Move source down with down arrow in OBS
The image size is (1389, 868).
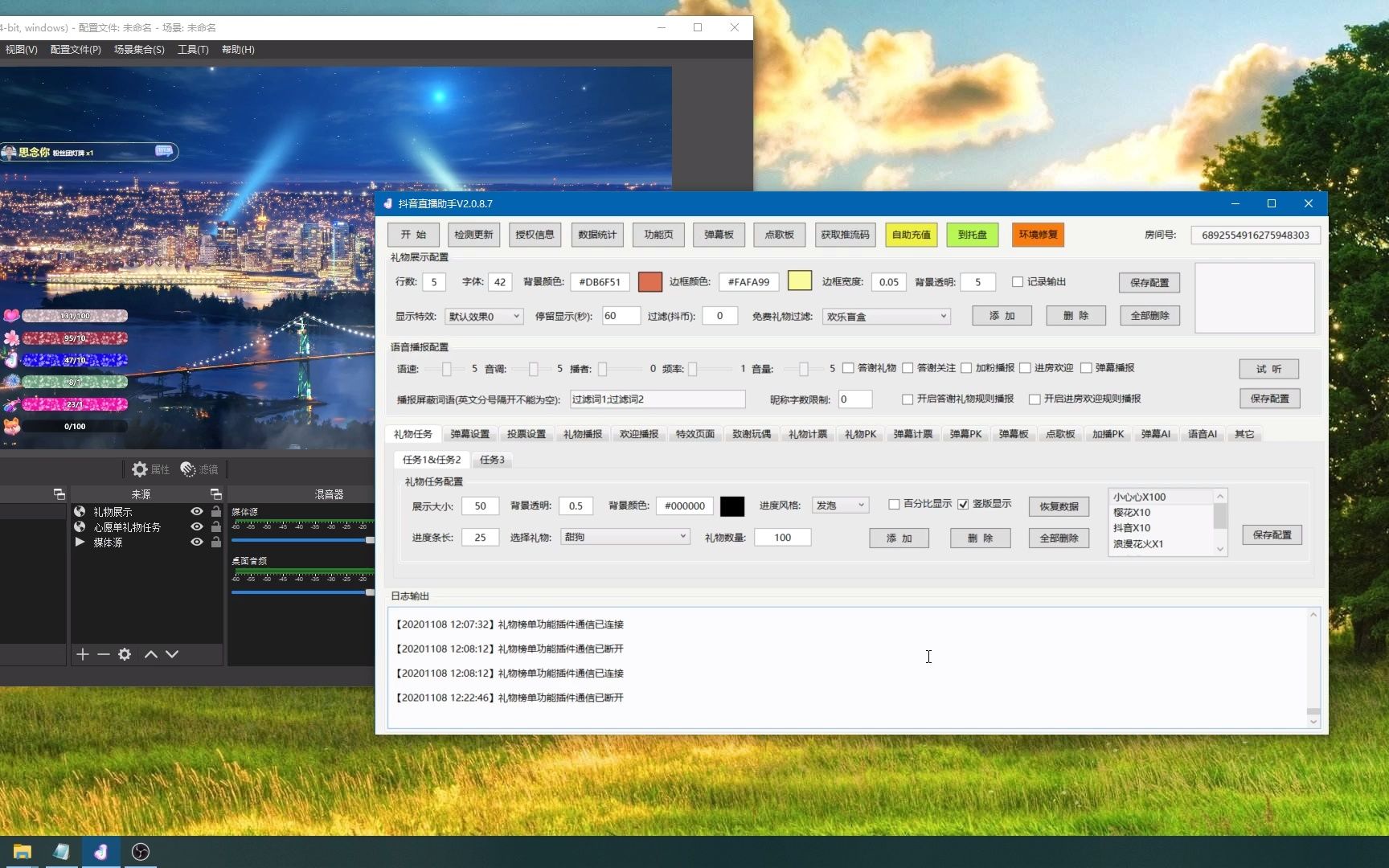click(171, 654)
